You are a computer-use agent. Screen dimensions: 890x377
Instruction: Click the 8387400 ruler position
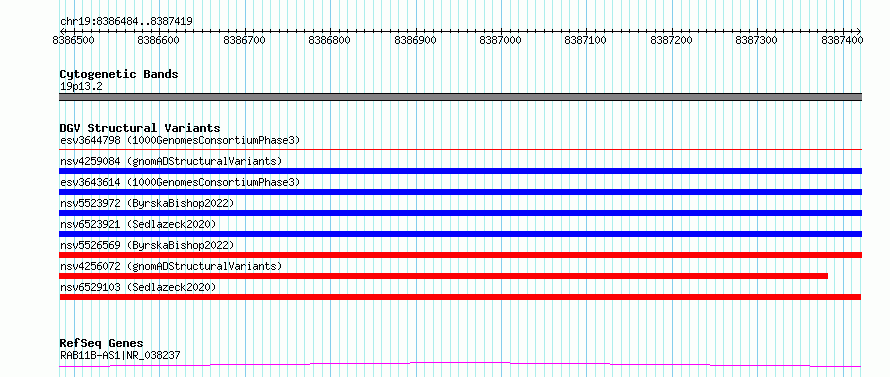tap(842, 40)
